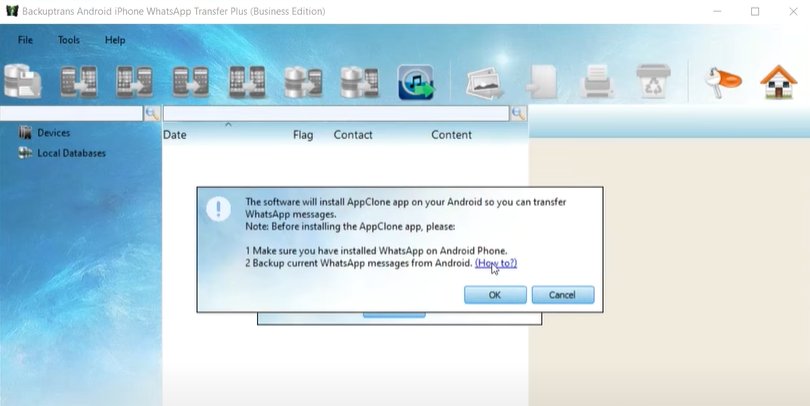Select Local Databases in the left tree

click(71, 153)
